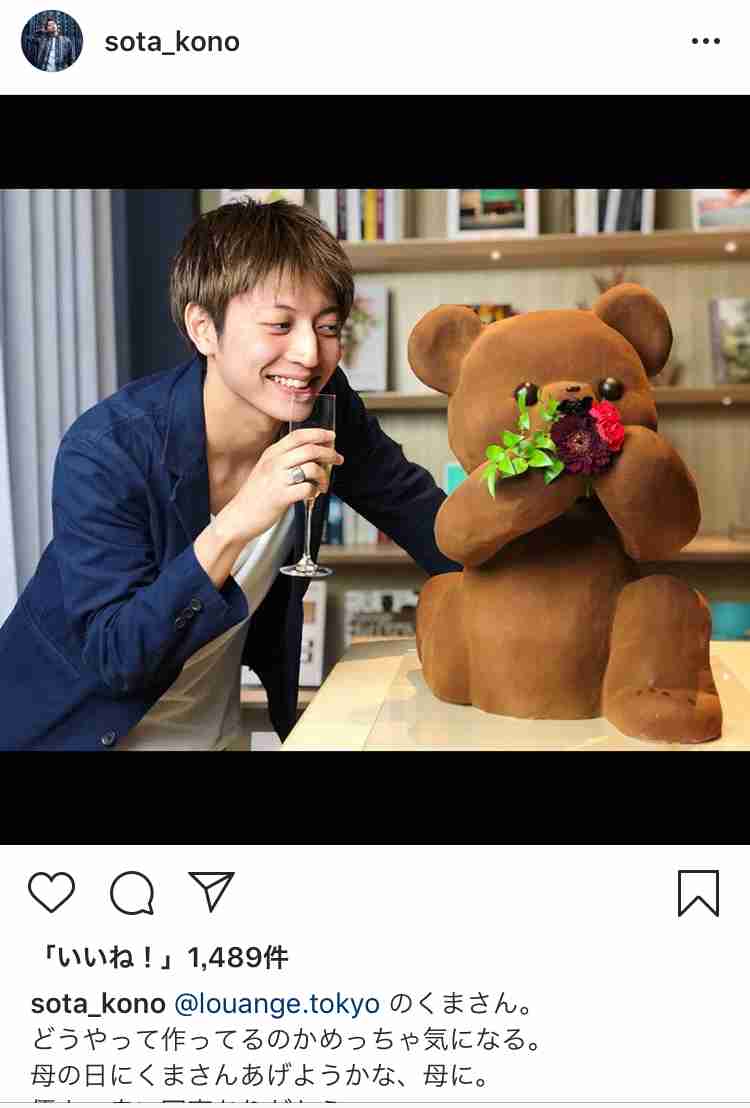This screenshot has height=1108, width=750.
Task: Tap the brown teddy bear in the photo
Action: 566,516
